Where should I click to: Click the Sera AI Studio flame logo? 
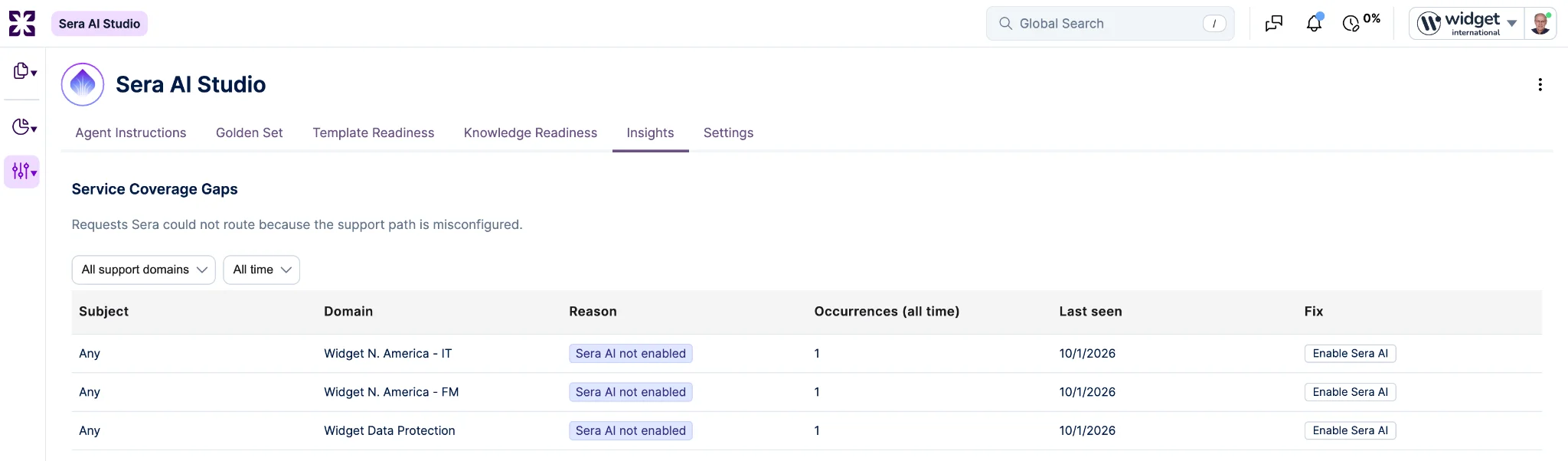pos(83,84)
